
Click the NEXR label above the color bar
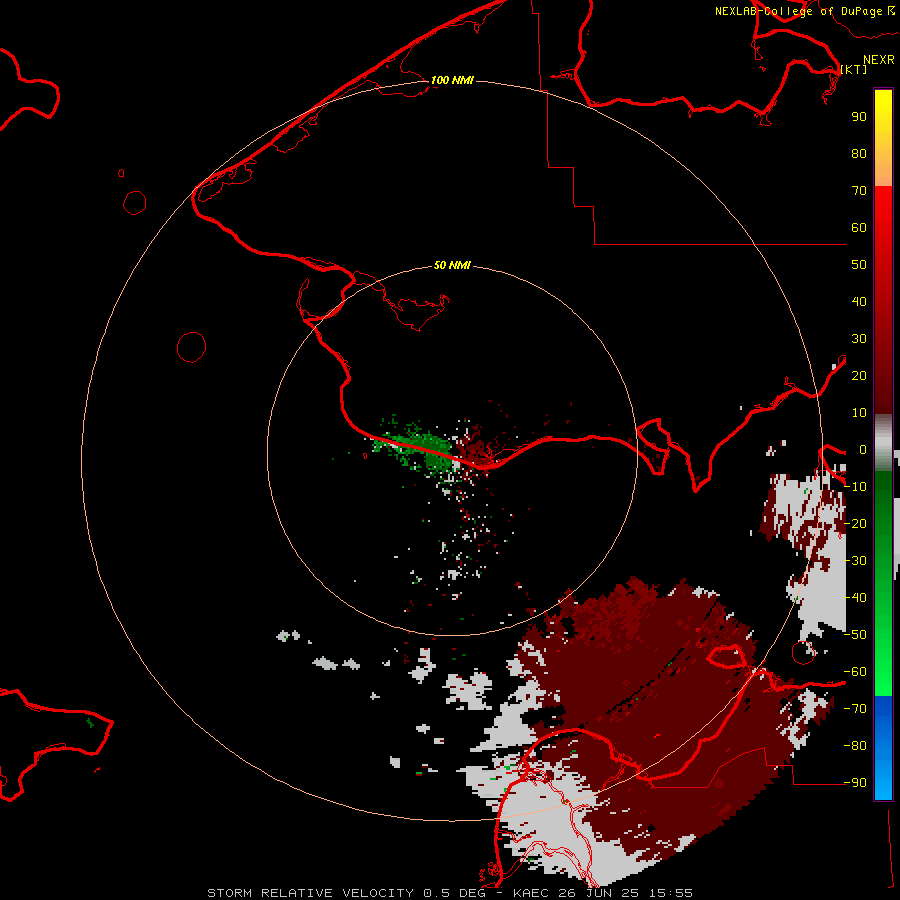[x=879, y=60]
